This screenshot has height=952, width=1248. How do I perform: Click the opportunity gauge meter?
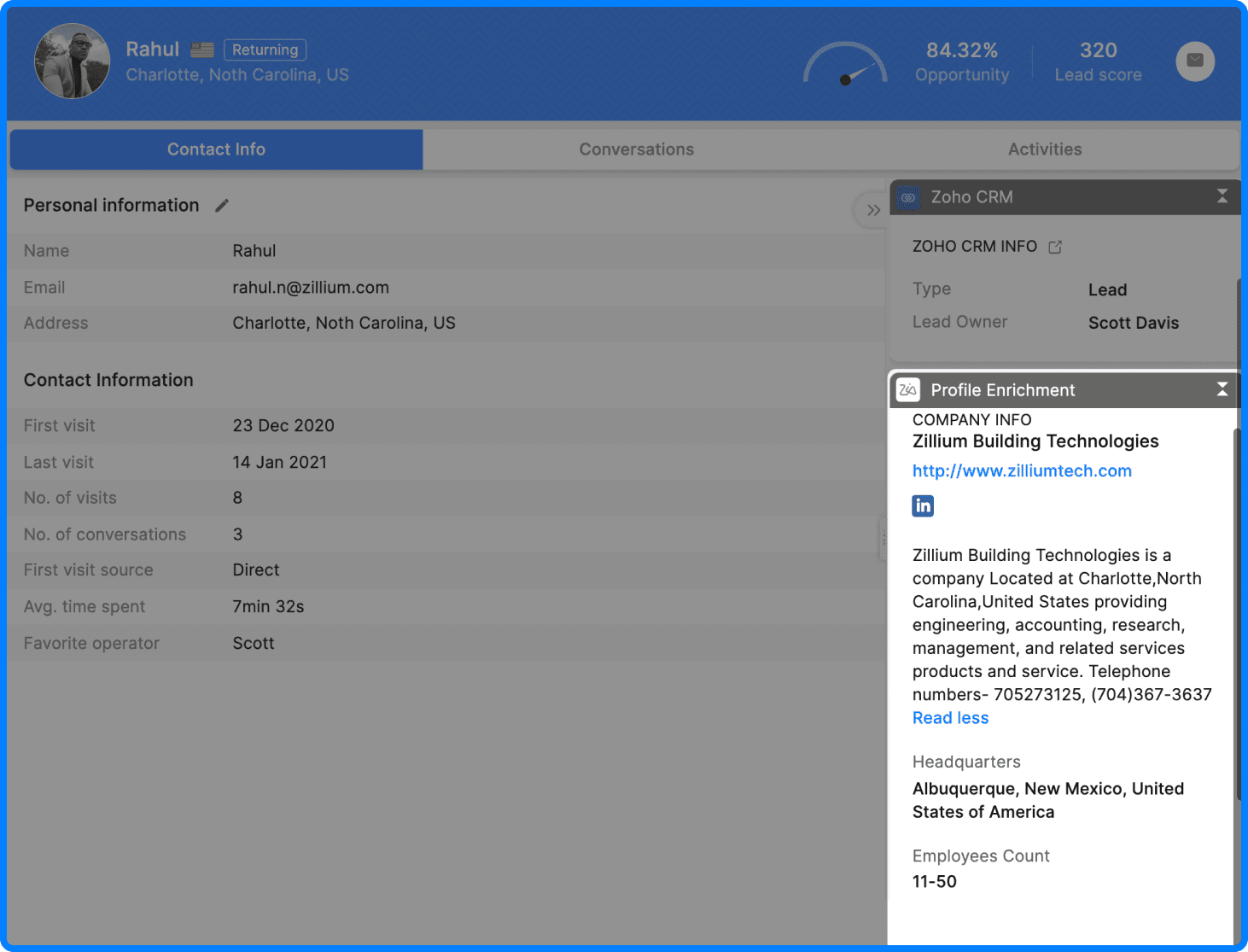(x=845, y=64)
